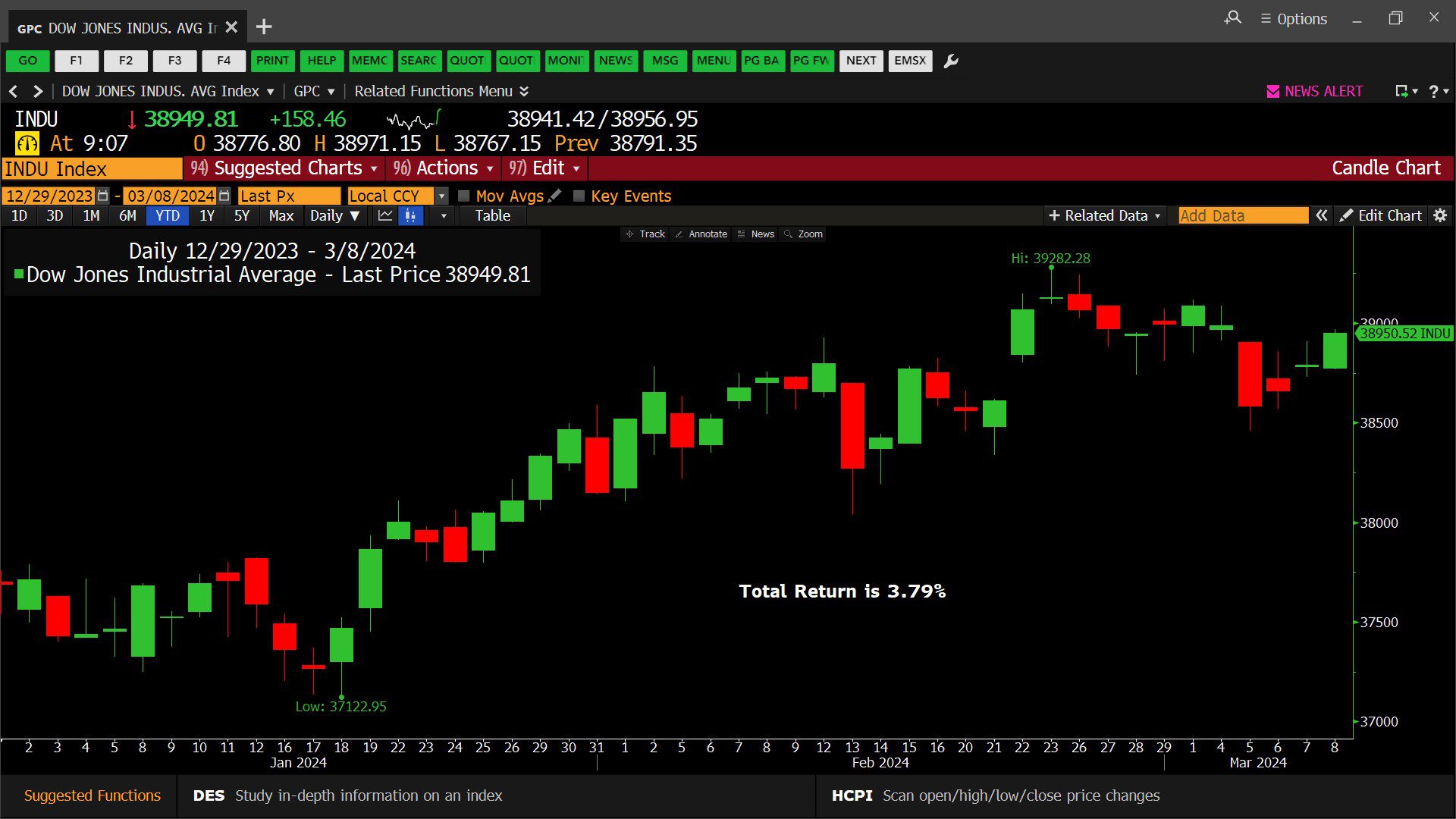
Task: Activate the chart Zoom tool
Action: (x=804, y=234)
